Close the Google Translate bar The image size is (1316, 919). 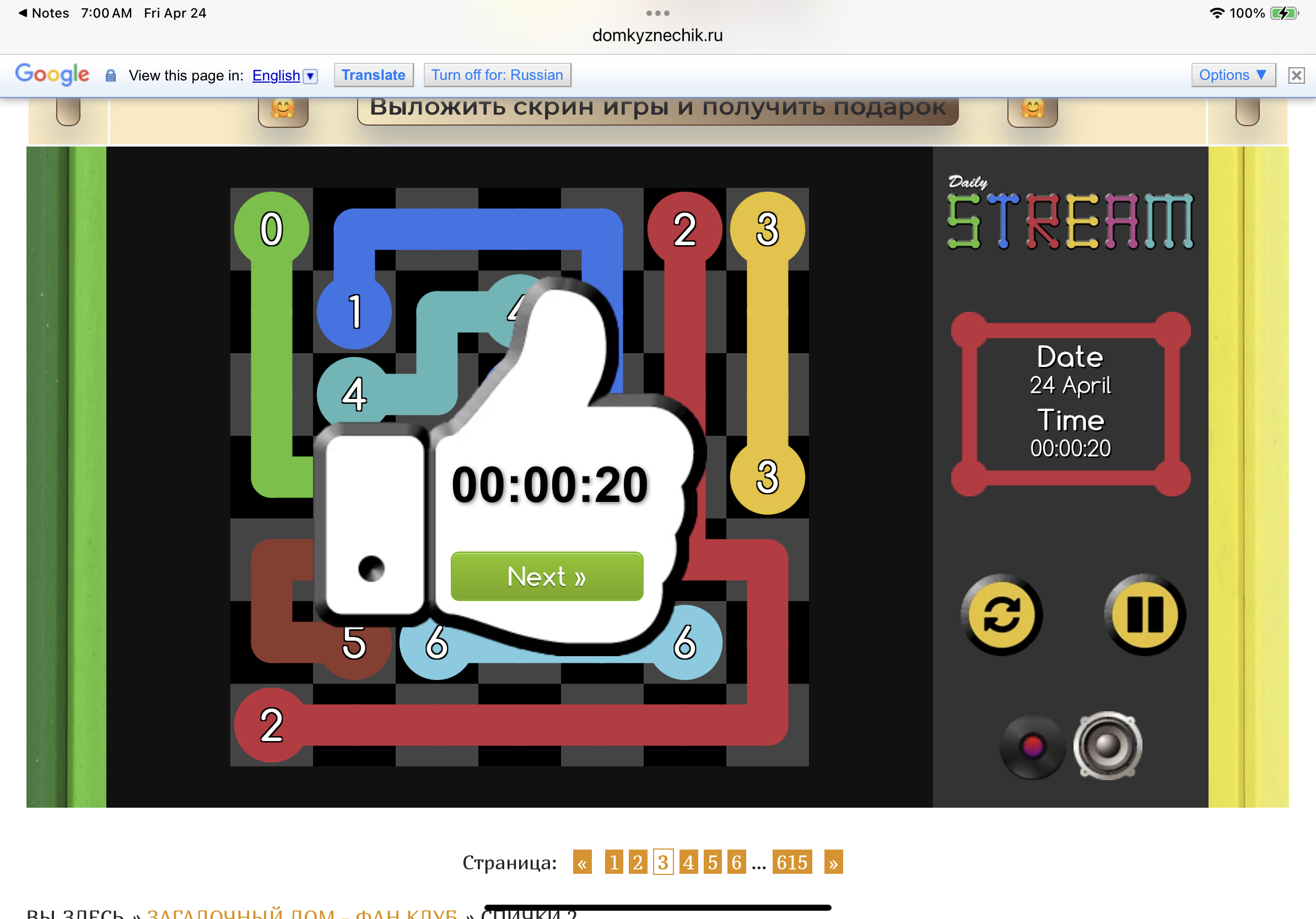[1297, 75]
